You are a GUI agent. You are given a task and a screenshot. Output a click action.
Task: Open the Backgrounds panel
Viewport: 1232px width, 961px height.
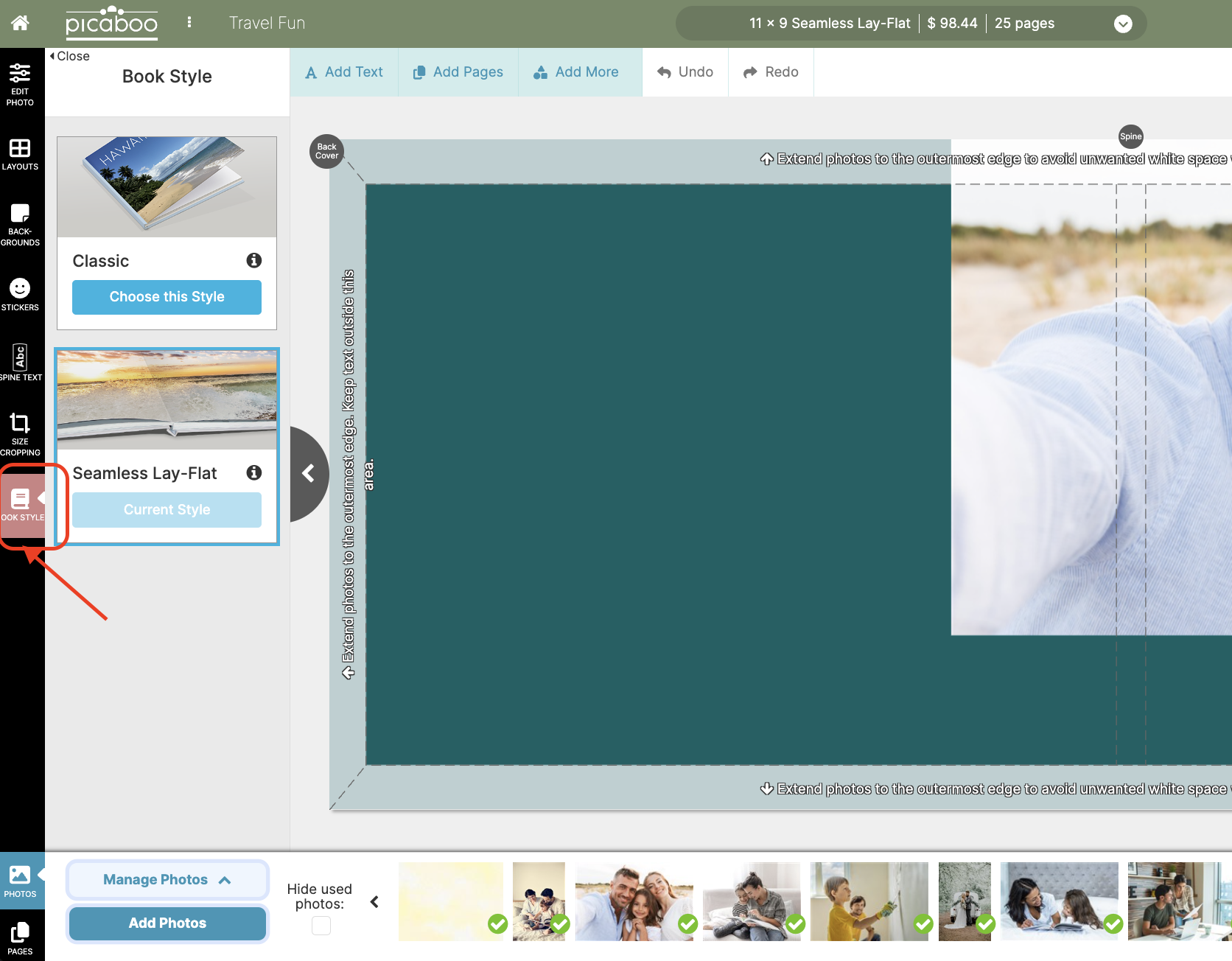(x=20, y=225)
